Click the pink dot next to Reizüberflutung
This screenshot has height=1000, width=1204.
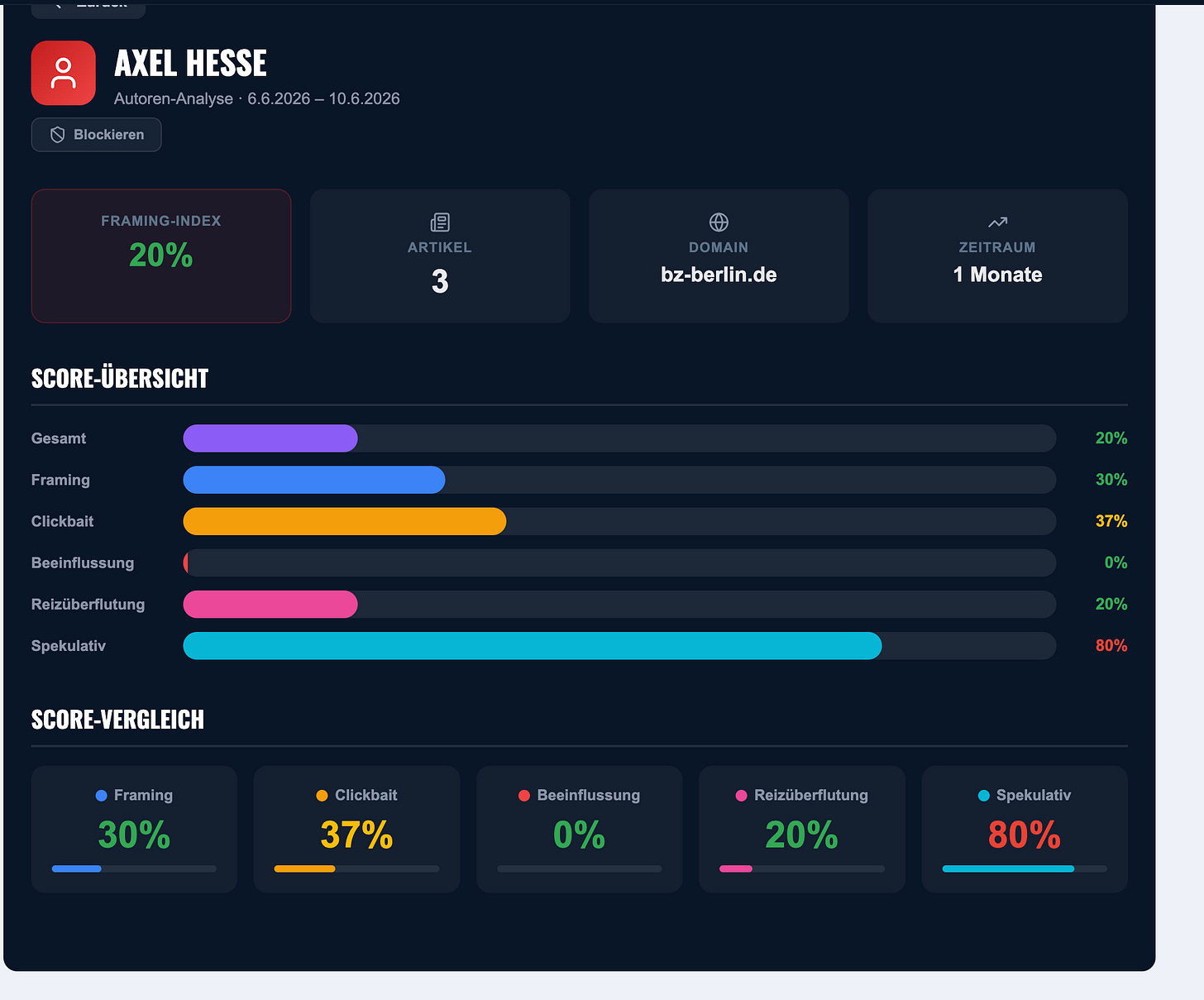pos(742,796)
